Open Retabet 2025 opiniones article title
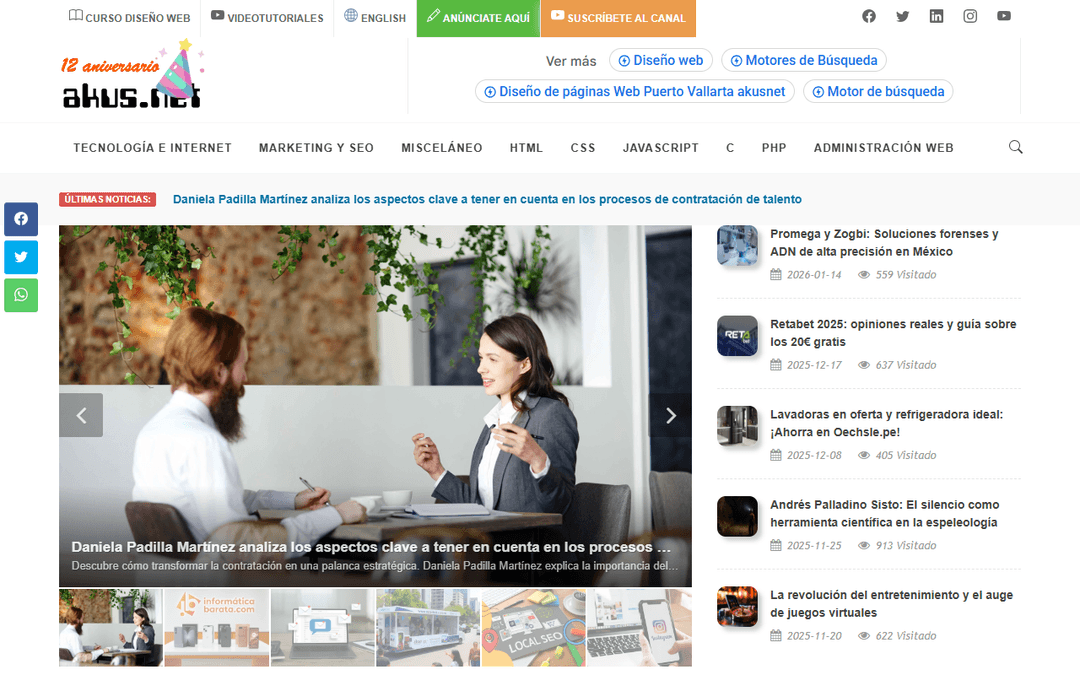 pos(893,333)
